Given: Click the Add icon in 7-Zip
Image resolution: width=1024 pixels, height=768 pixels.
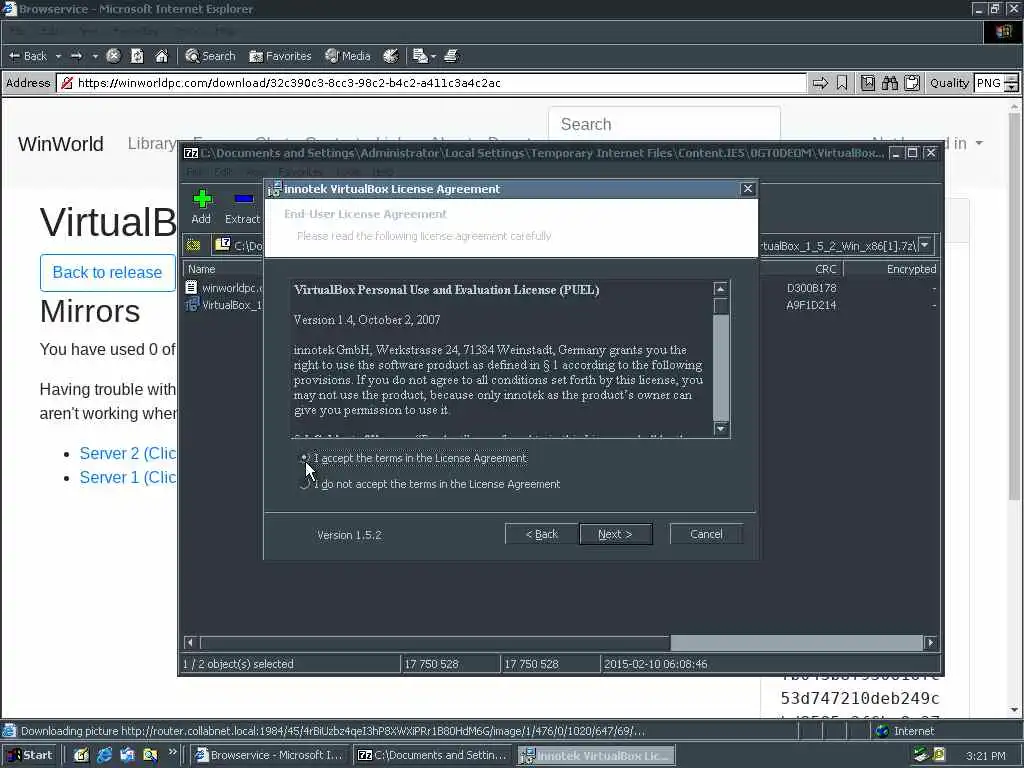Looking at the screenshot, I should pos(201,206).
